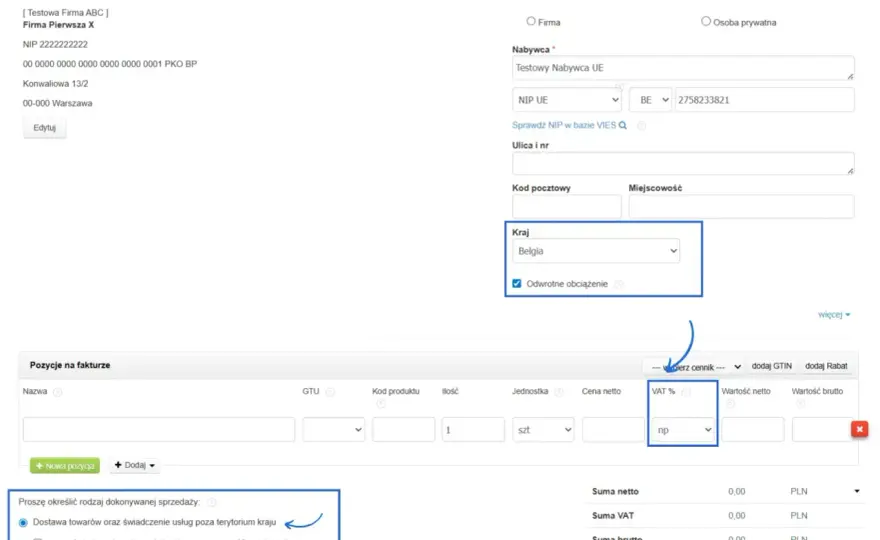Open the Kraj dropdown showing Belgia
Image resolution: width=880 pixels, height=540 pixels.
(595, 251)
